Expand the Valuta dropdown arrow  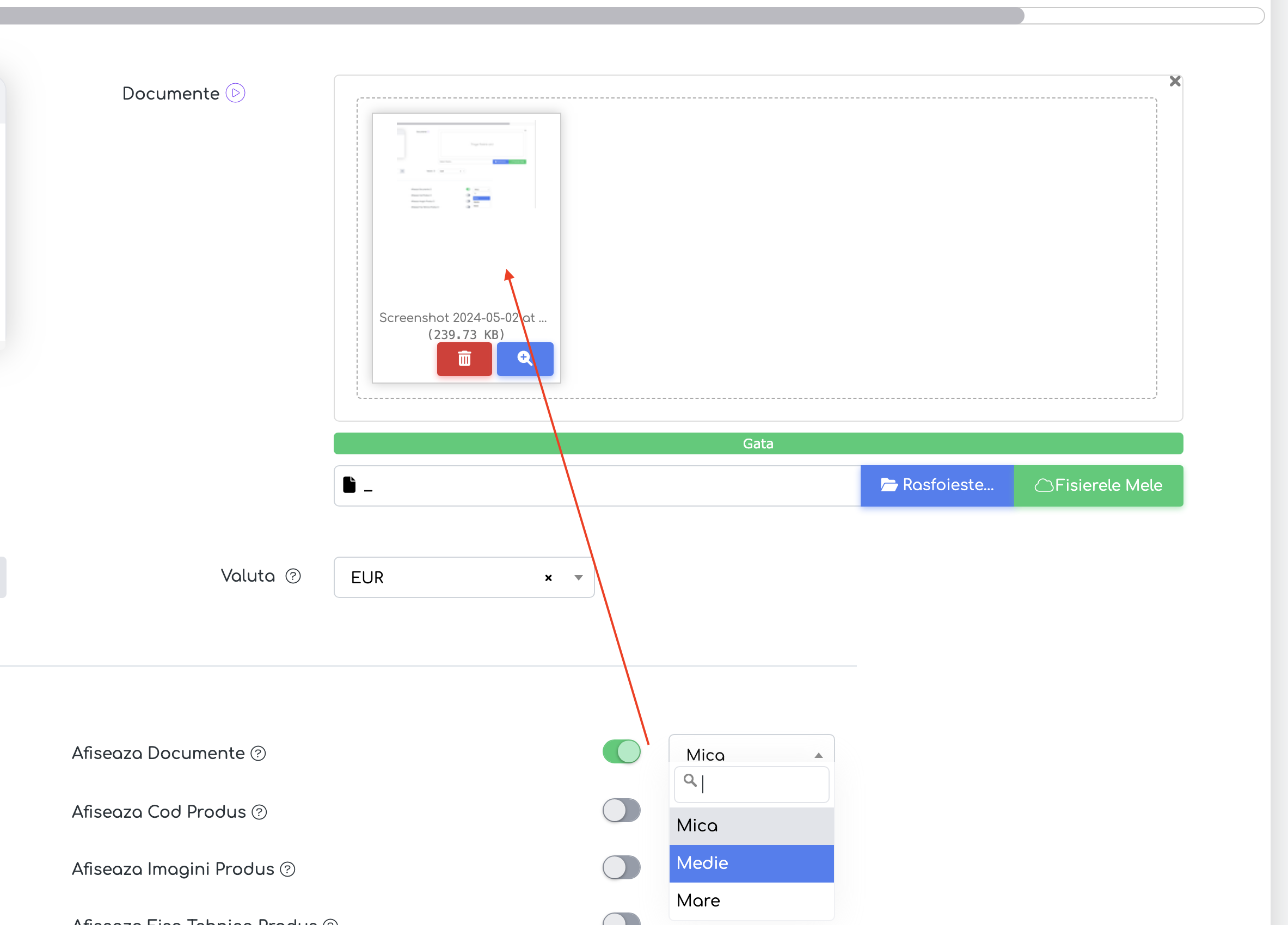578,578
